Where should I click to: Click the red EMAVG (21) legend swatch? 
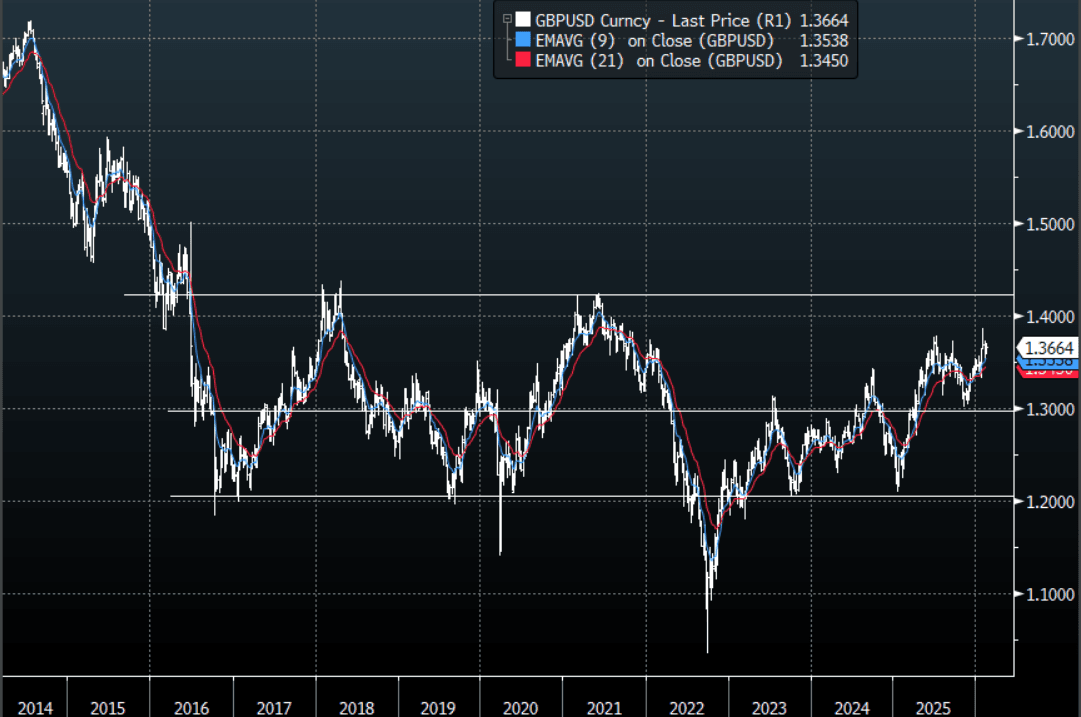tap(523, 60)
